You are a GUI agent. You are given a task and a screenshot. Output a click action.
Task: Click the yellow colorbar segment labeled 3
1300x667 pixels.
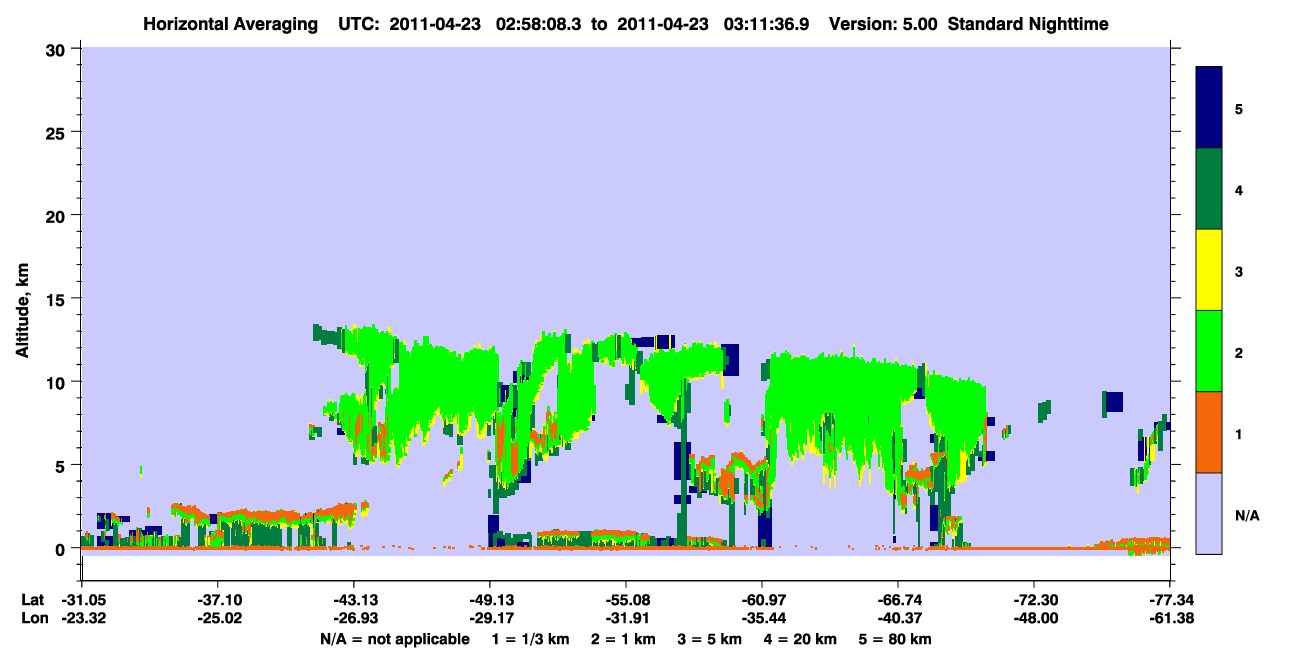click(1209, 270)
